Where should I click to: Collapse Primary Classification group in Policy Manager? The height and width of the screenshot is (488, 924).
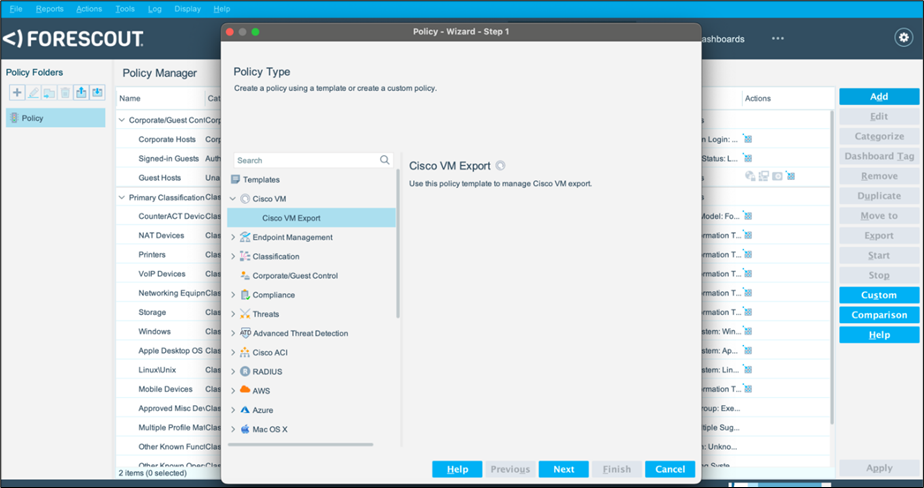[122, 197]
